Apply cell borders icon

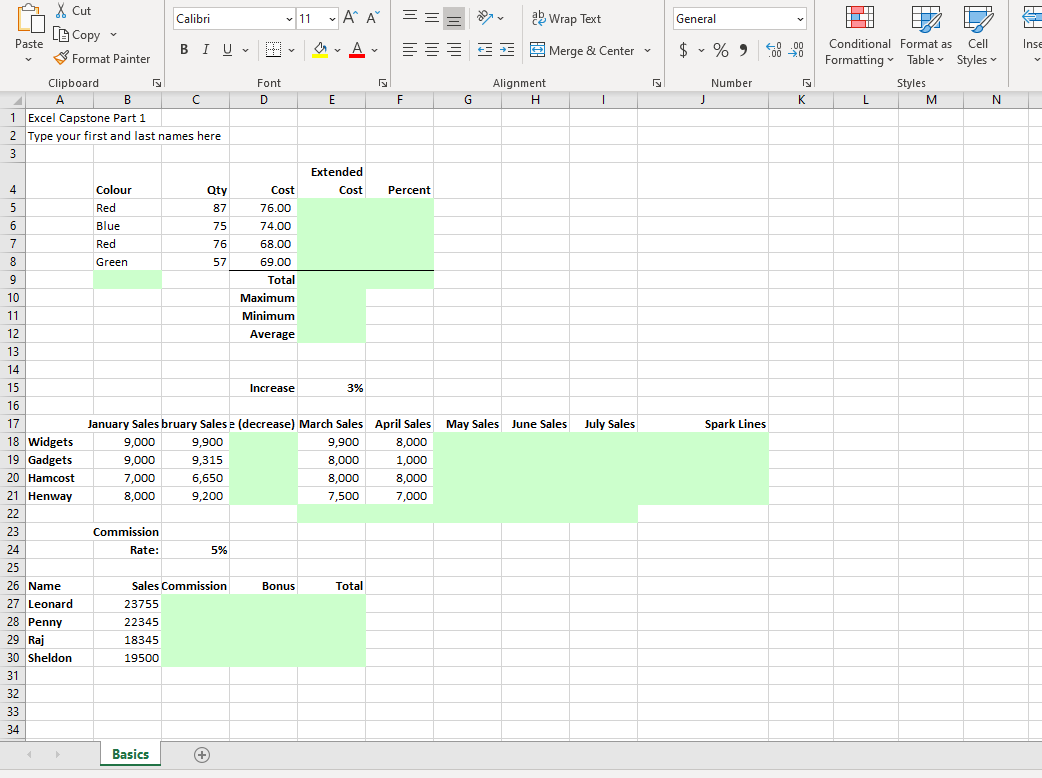273,50
